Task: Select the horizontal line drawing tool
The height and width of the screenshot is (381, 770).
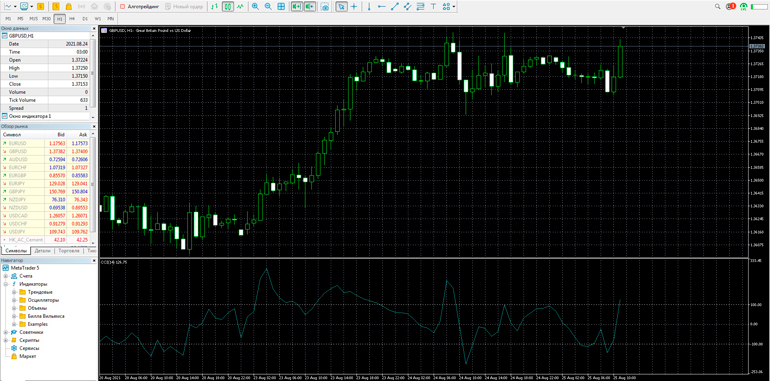Action: tap(382, 7)
